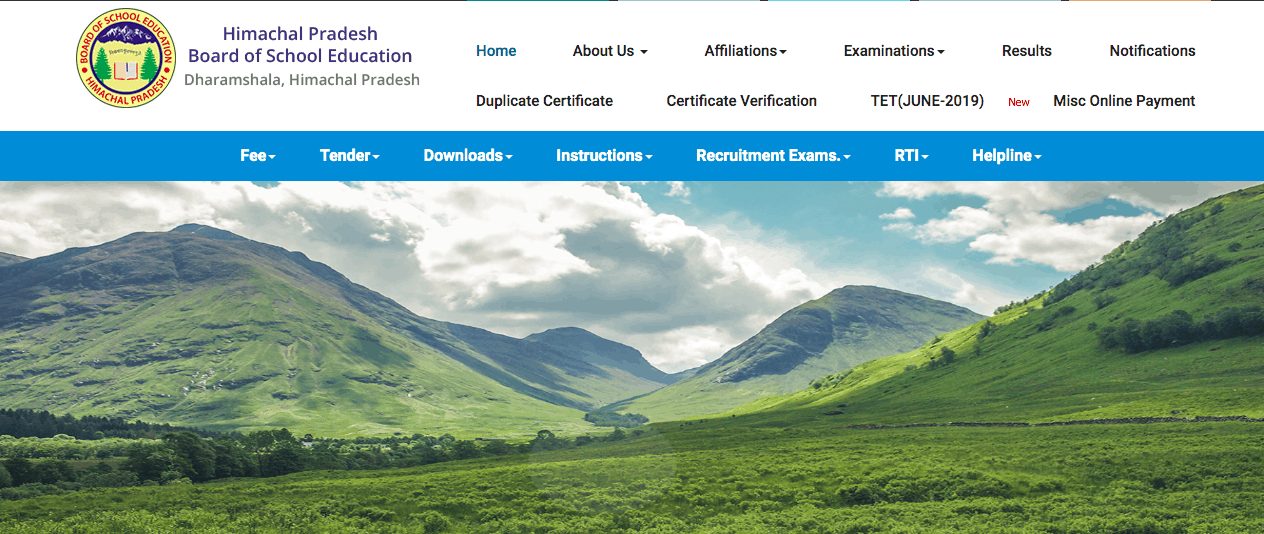Expand the Examinations menu
Image resolution: width=1264 pixels, height=534 pixels.
click(893, 51)
